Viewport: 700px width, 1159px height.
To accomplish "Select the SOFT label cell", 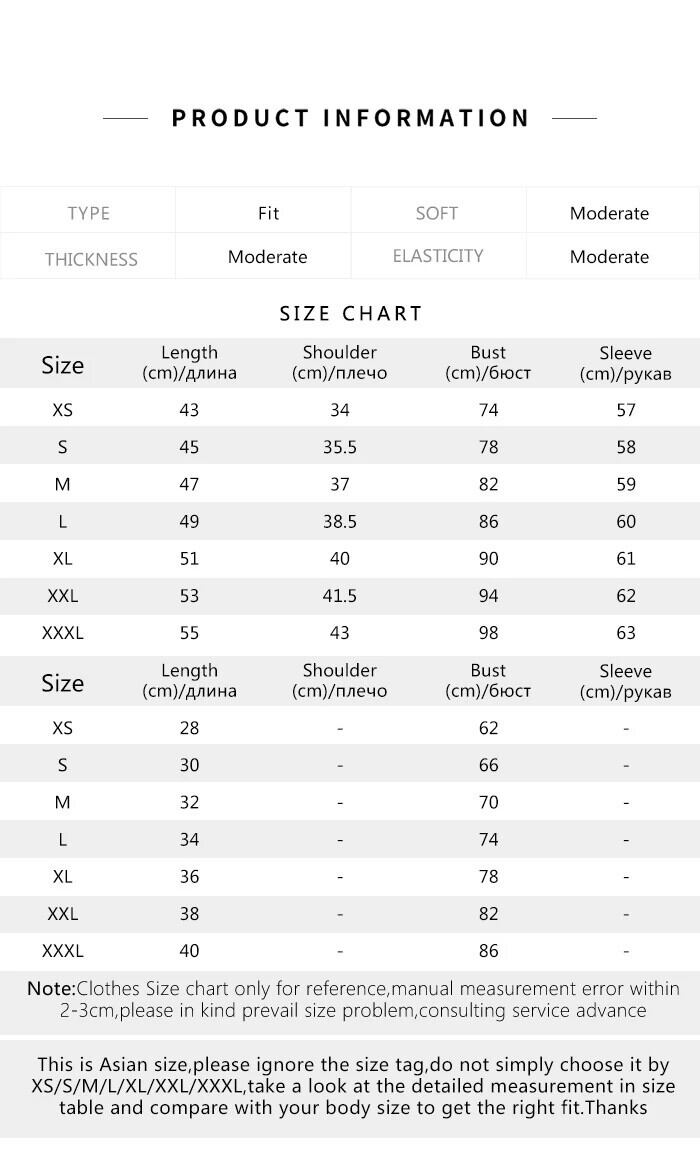I will [x=437, y=213].
